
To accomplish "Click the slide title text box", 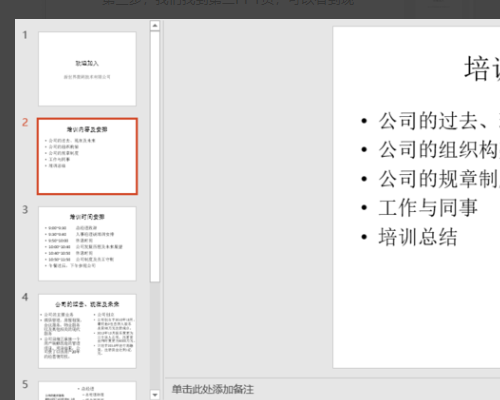I will (482, 68).
